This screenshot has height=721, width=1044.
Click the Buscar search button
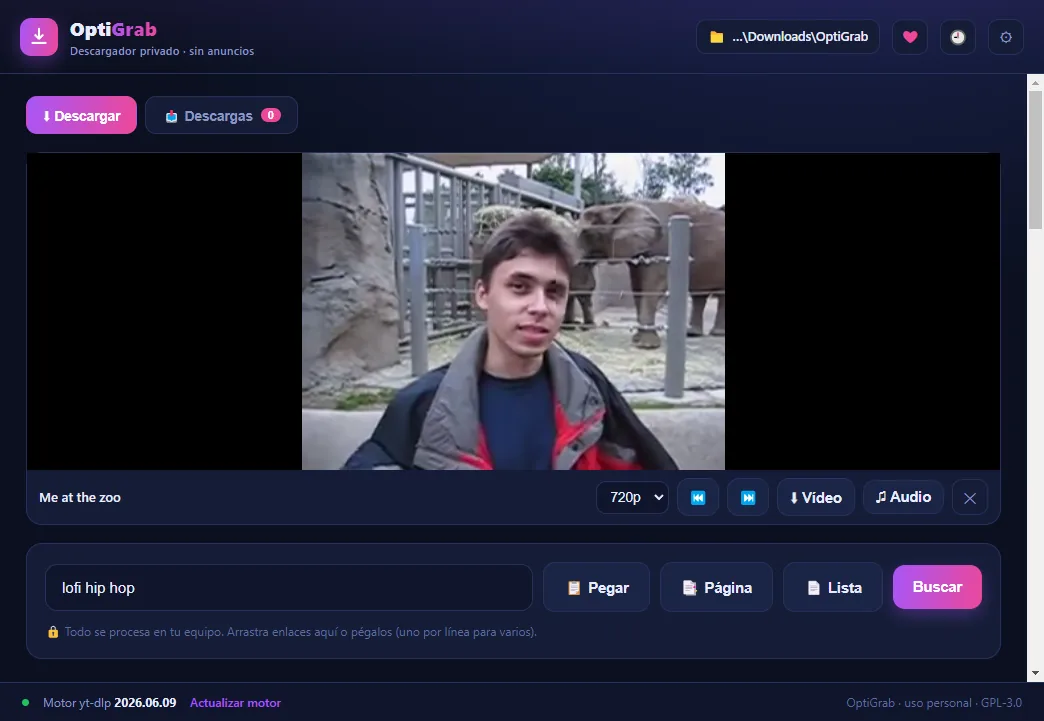click(x=937, y=587)
